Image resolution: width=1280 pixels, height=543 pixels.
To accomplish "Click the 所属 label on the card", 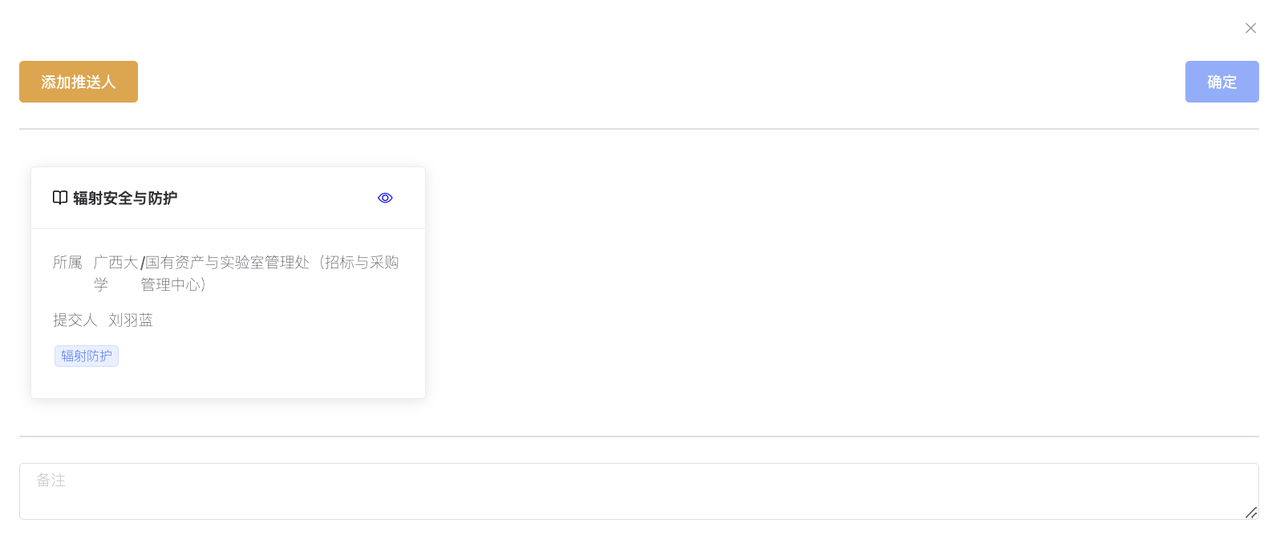I will point(68,262).
